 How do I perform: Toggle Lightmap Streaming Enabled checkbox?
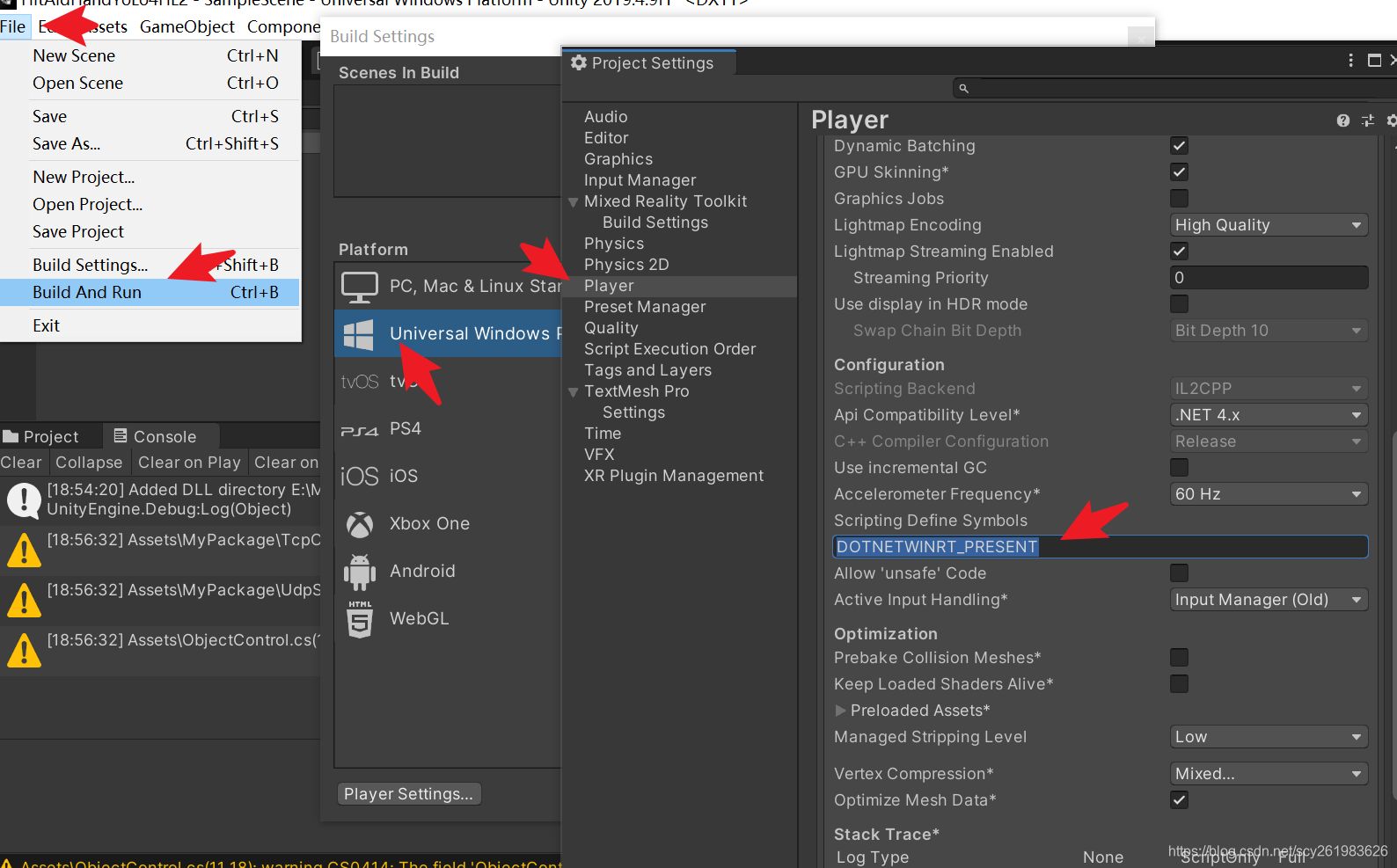[1179, 252]
